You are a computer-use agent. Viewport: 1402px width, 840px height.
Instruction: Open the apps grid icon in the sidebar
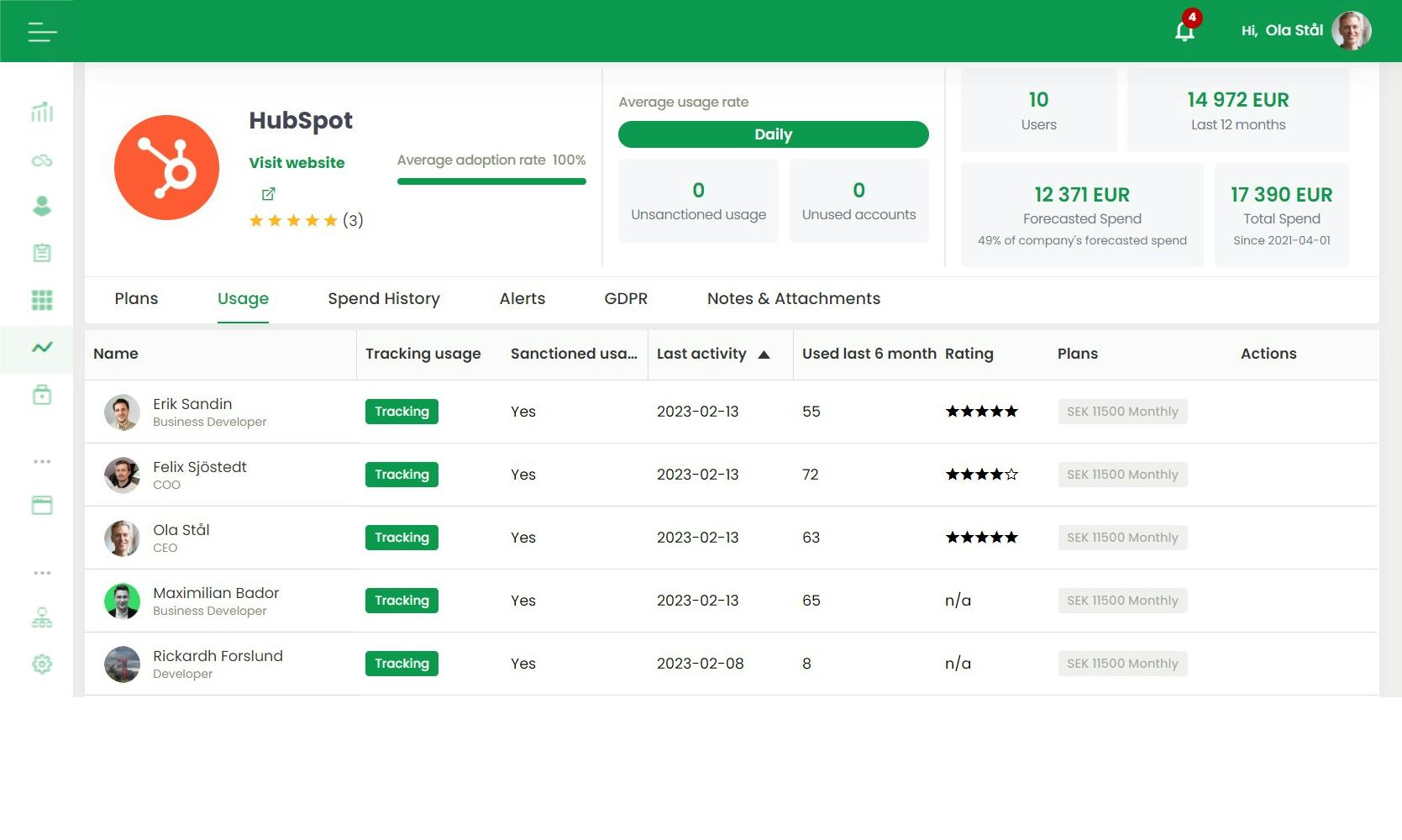pos(42,300)
